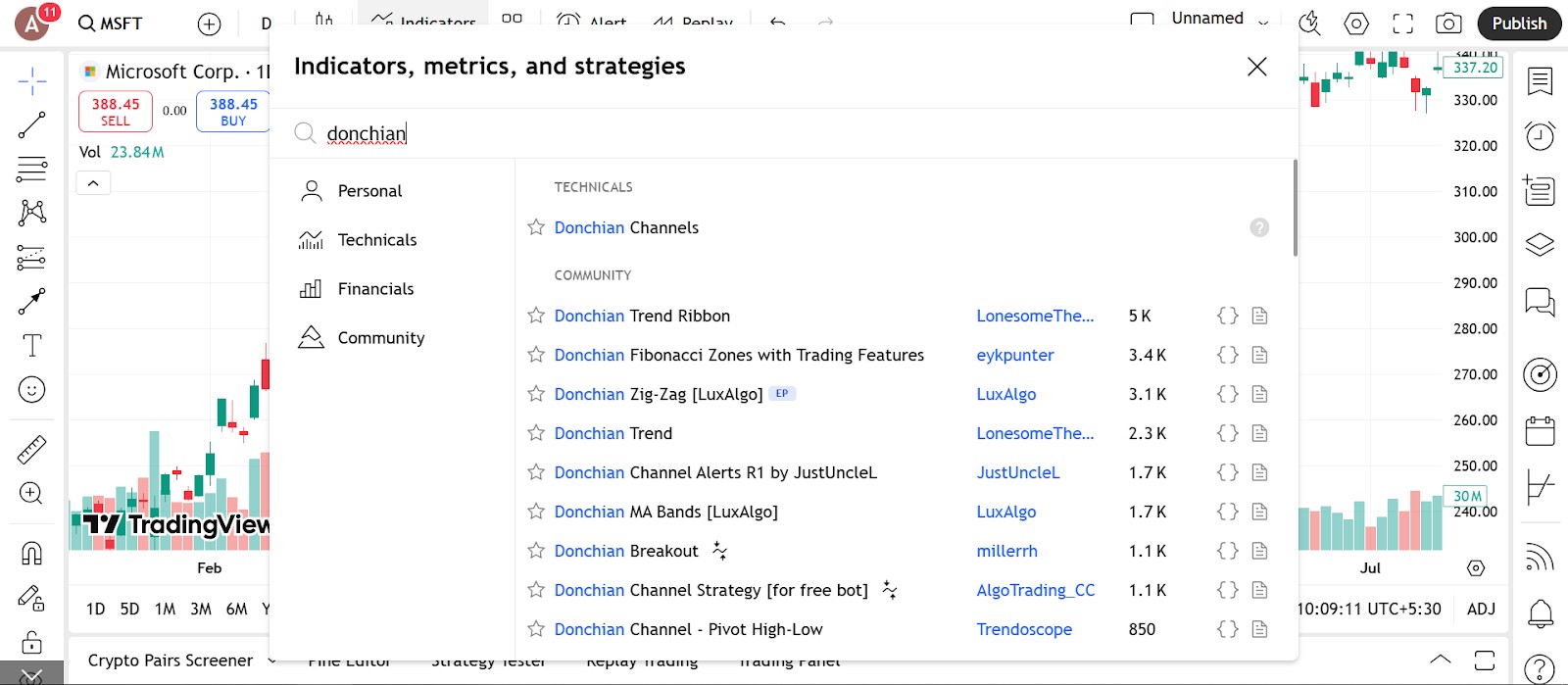Open the help center question icon
This screenshot has width=1568, height=685.
(x=1541, y=668)
